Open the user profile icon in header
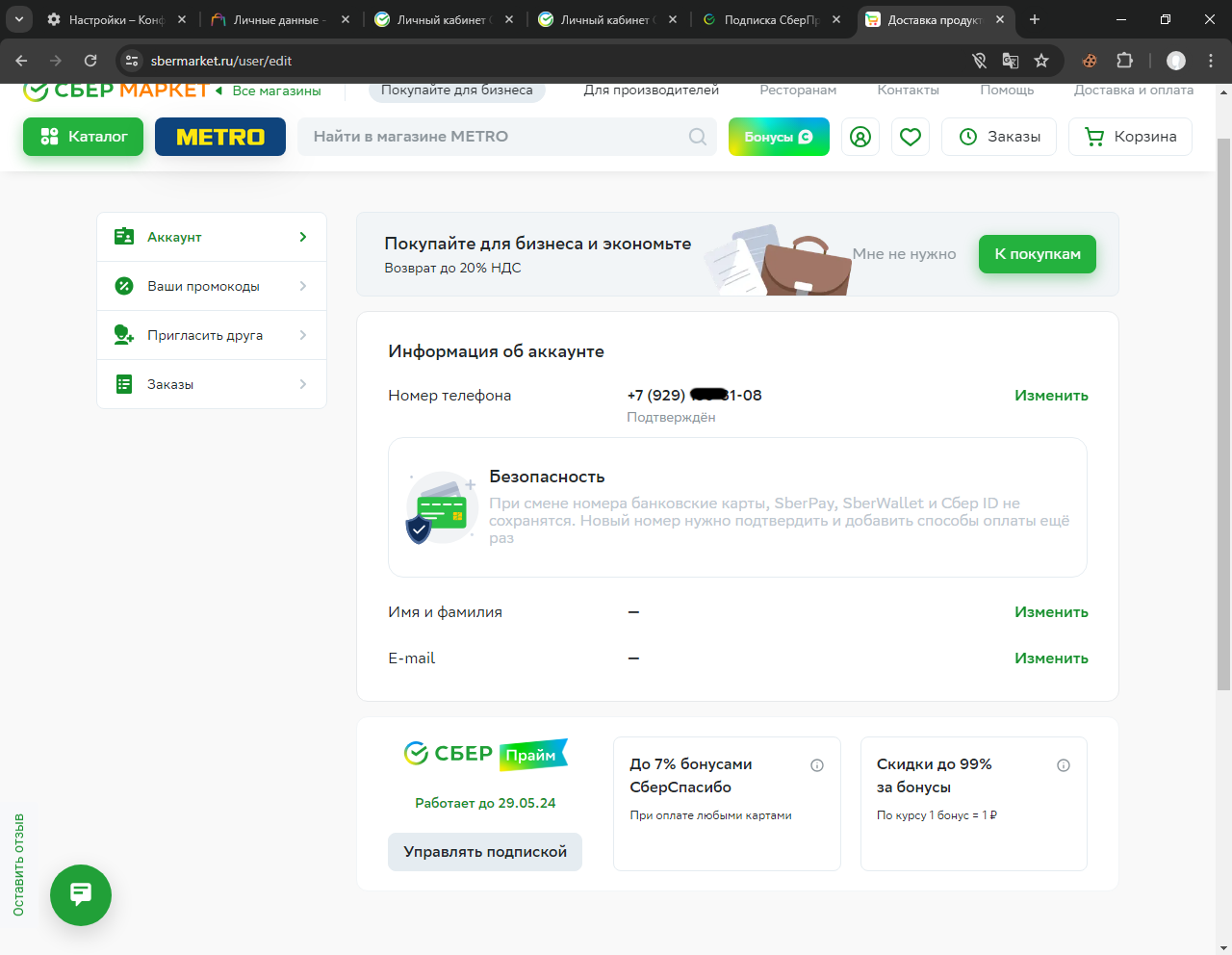 860,137
